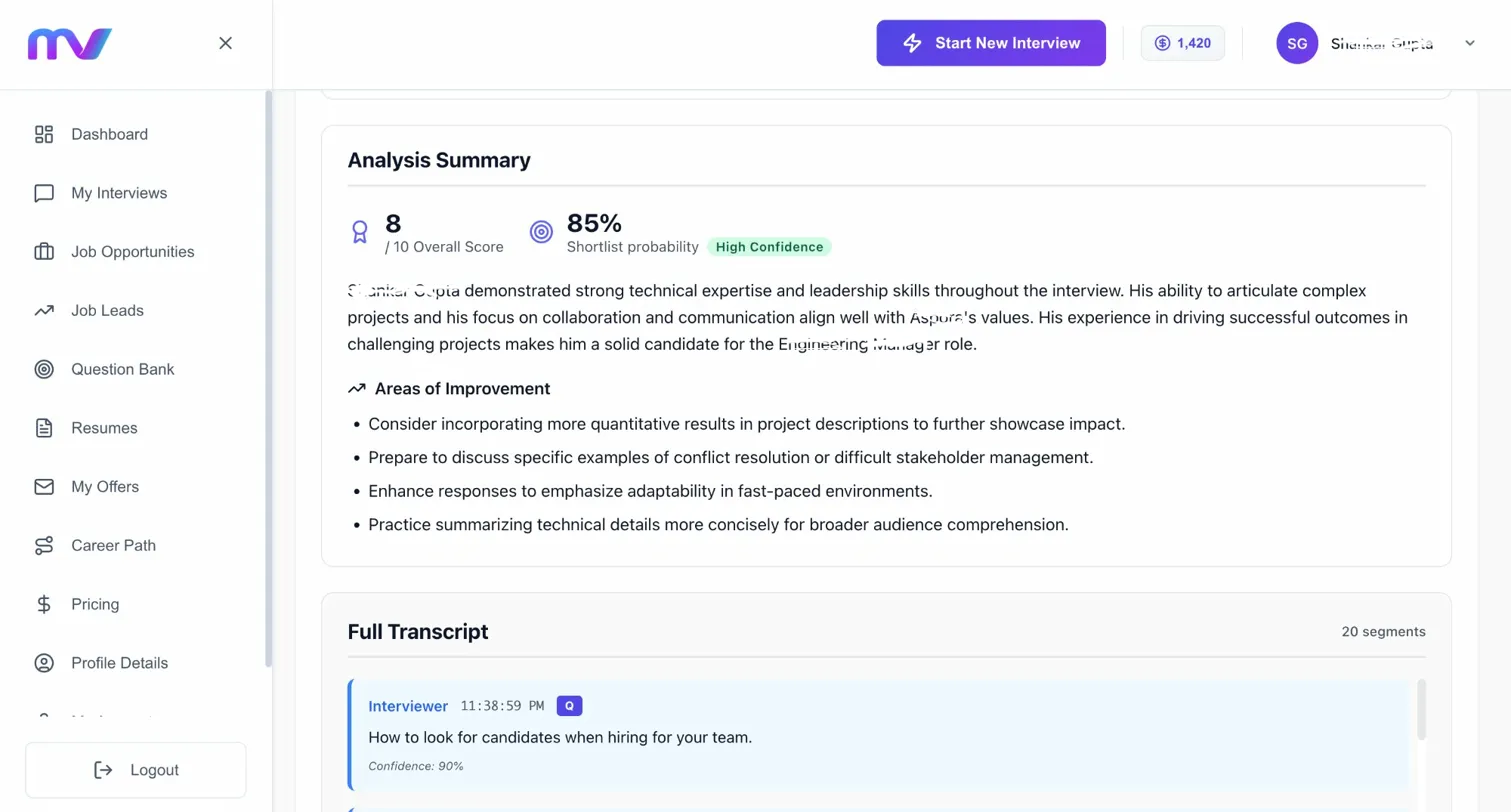1511x812 pixels.
Task: Click the Profile Details user icon
Action: pyautogui.click(x=44, y=663)
